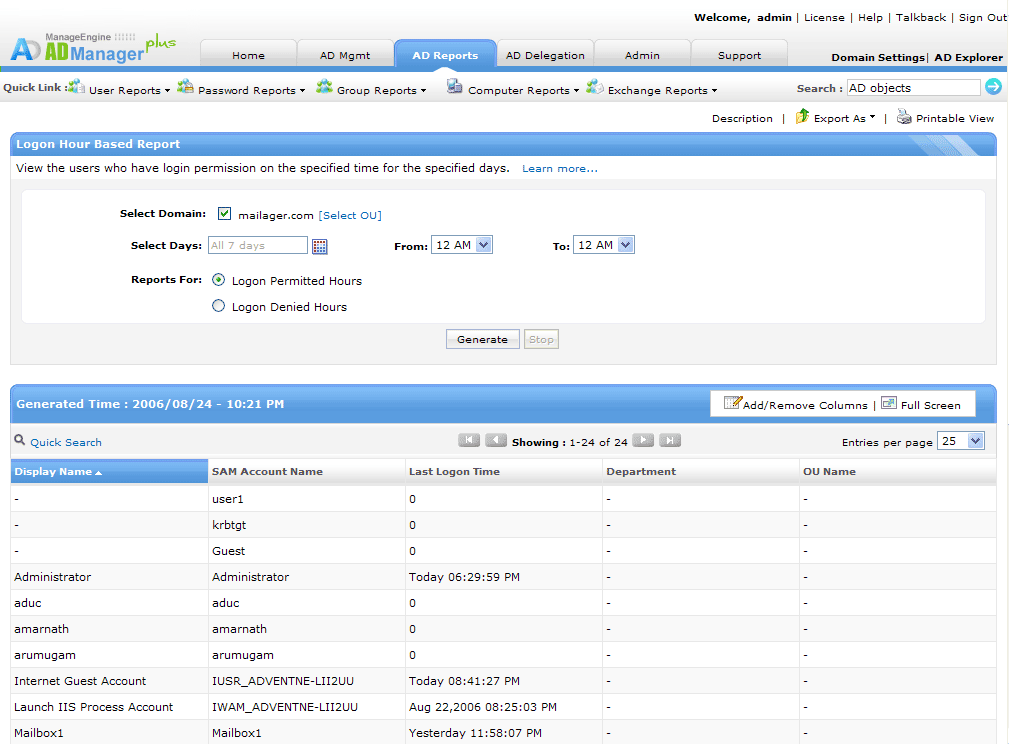The height and width of the screenshot is (744, 1009).
Task: Go to first page of results
Action: [x=468, y=440]
